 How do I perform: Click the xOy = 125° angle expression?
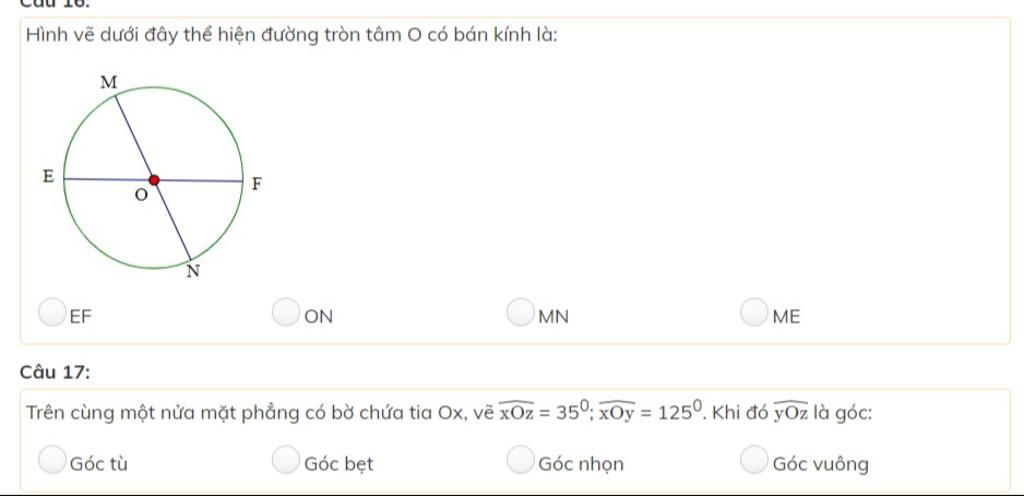tap(649, 410)
